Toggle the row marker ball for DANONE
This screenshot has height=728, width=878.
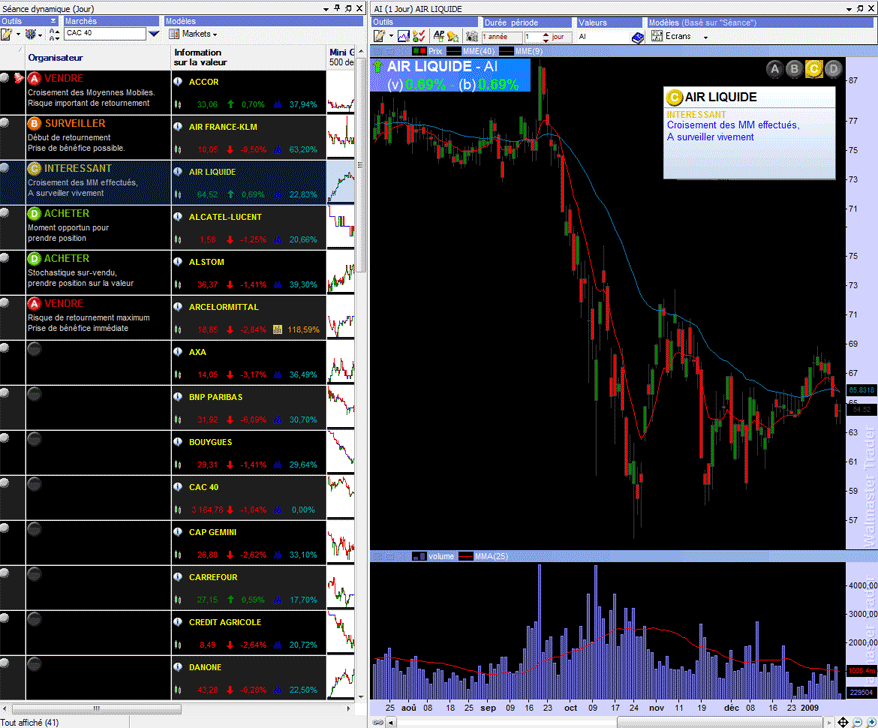tap(4, 663)
